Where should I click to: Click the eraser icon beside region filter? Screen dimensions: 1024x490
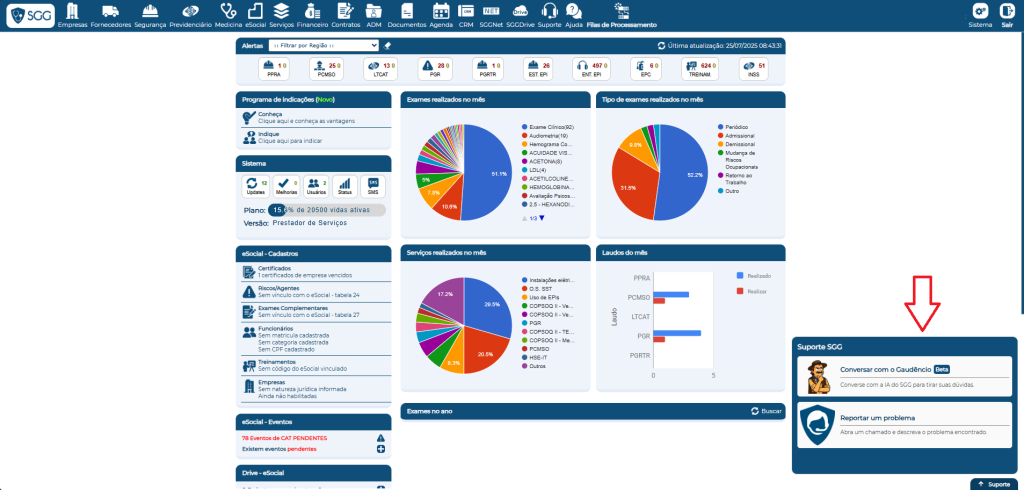coord(387,46)
